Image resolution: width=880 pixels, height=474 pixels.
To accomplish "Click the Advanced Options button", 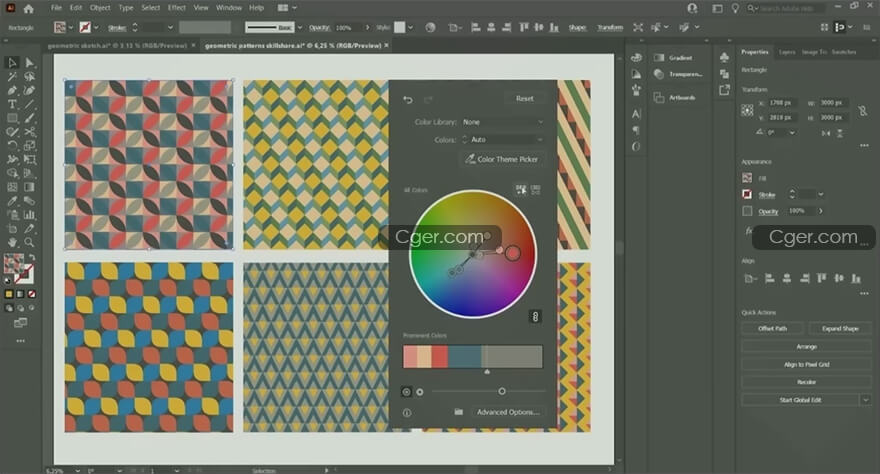I will 508,412.
